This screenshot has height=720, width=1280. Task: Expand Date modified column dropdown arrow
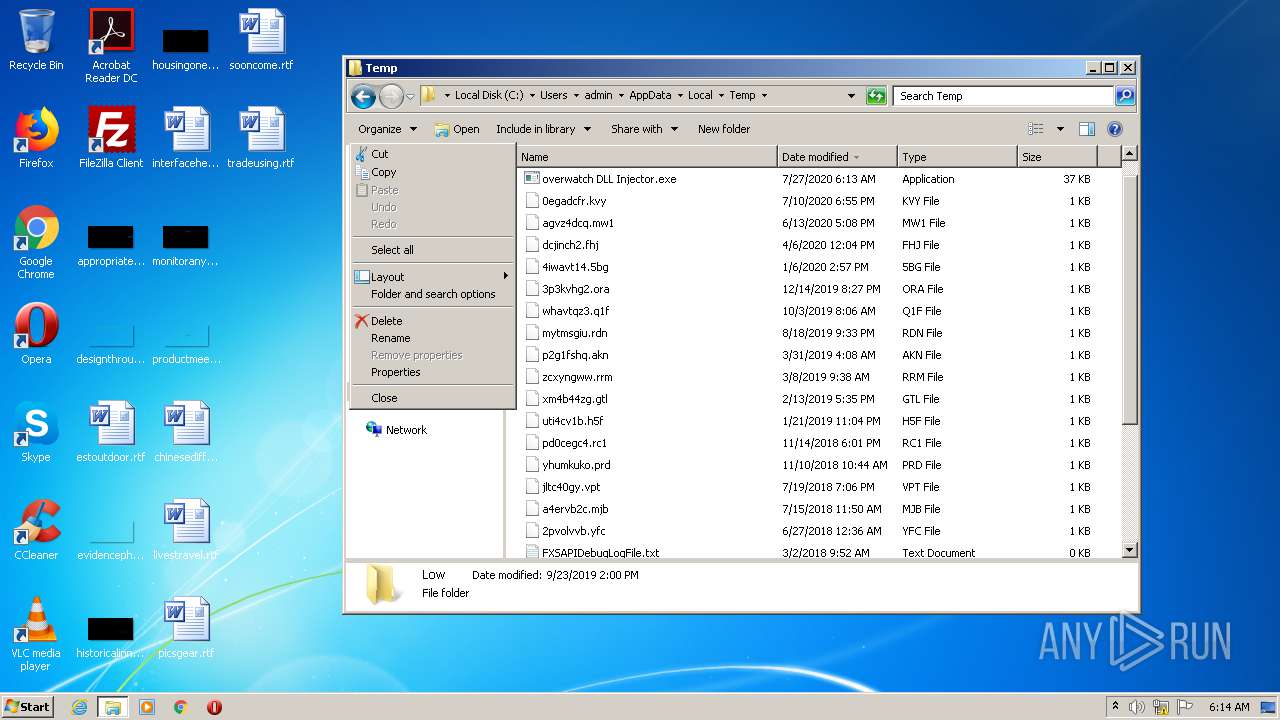(x=857, y=157)
